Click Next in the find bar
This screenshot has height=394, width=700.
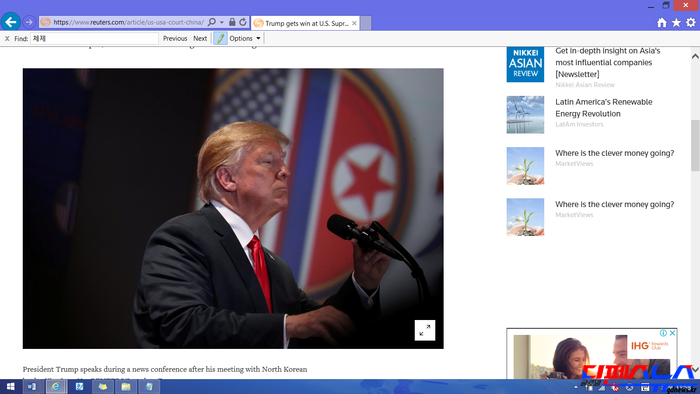click(x=200, y=38)
